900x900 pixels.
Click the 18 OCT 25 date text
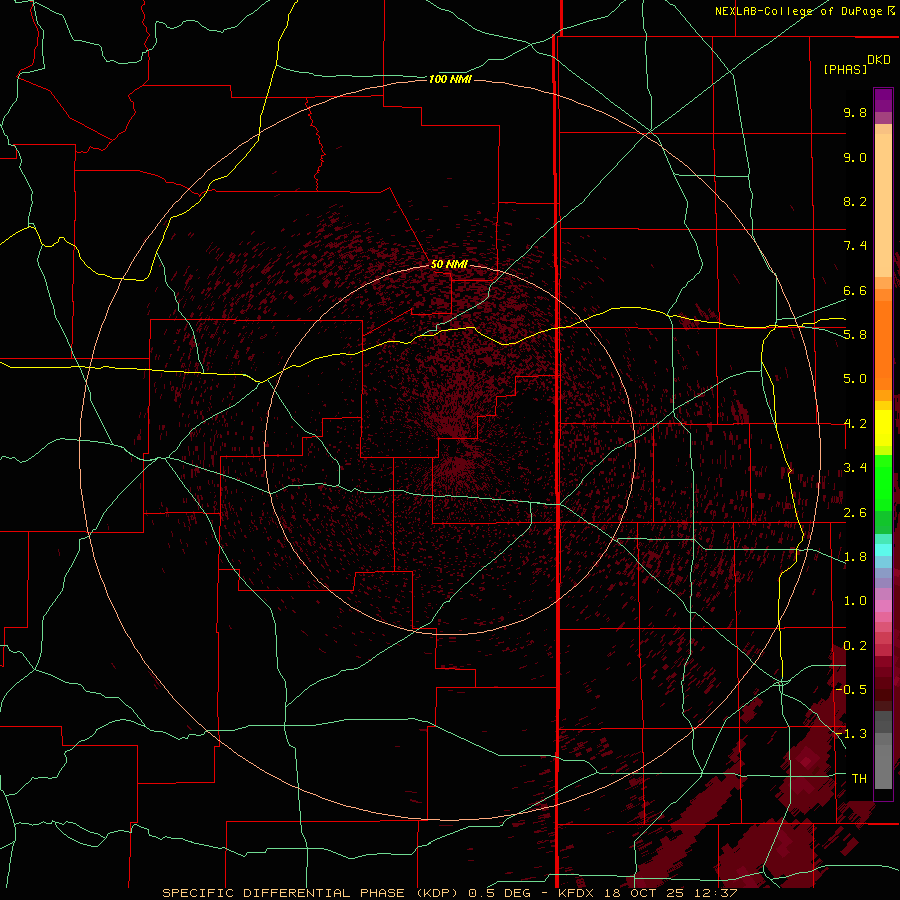[x=645, y=893]
